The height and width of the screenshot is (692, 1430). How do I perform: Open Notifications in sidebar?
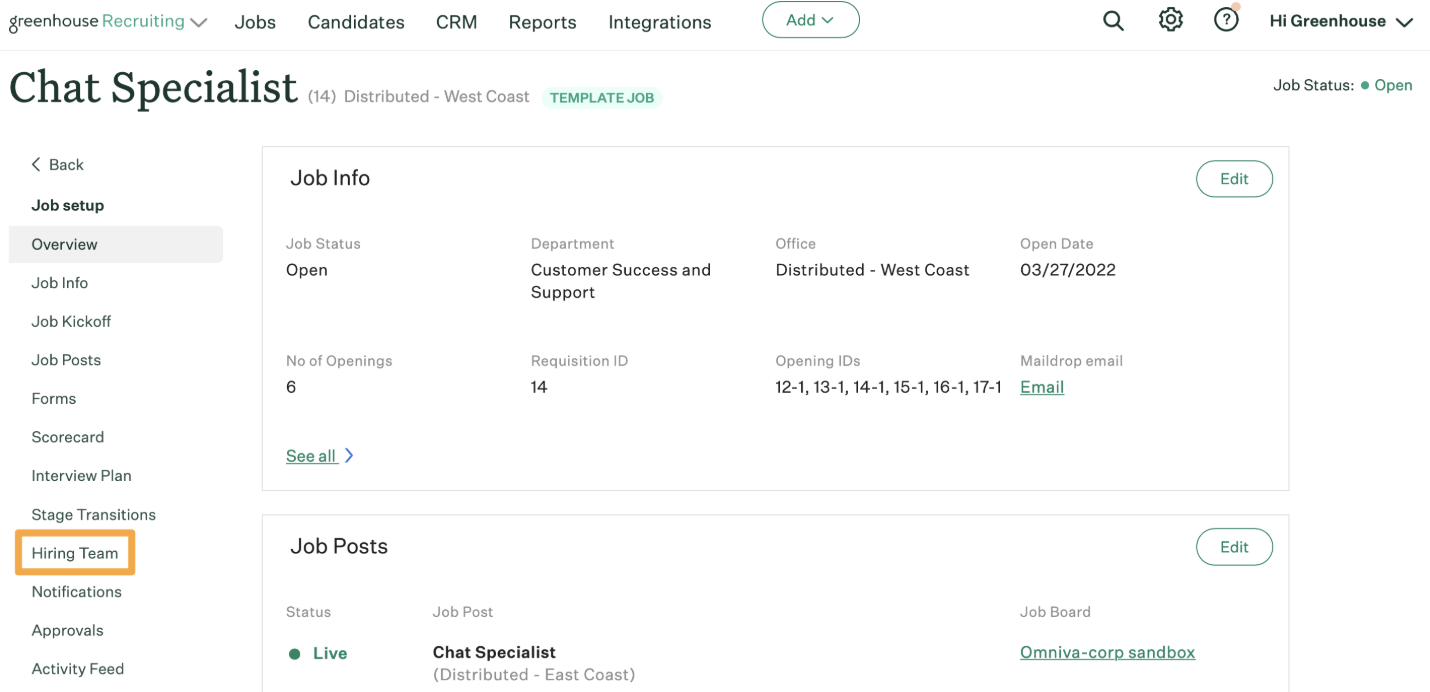(76, 592)
